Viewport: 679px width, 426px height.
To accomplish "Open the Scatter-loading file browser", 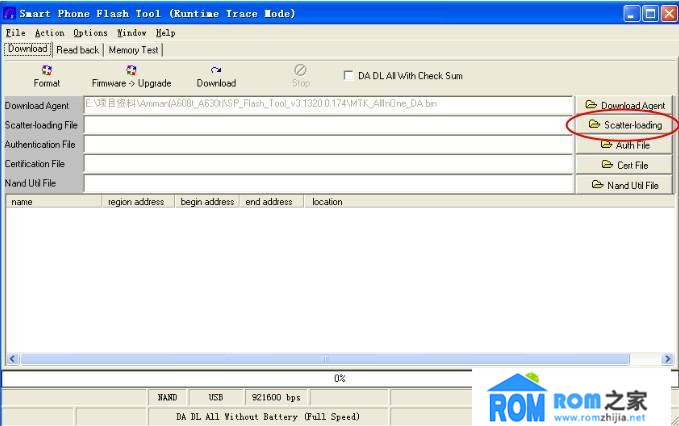I will [625, 125].
